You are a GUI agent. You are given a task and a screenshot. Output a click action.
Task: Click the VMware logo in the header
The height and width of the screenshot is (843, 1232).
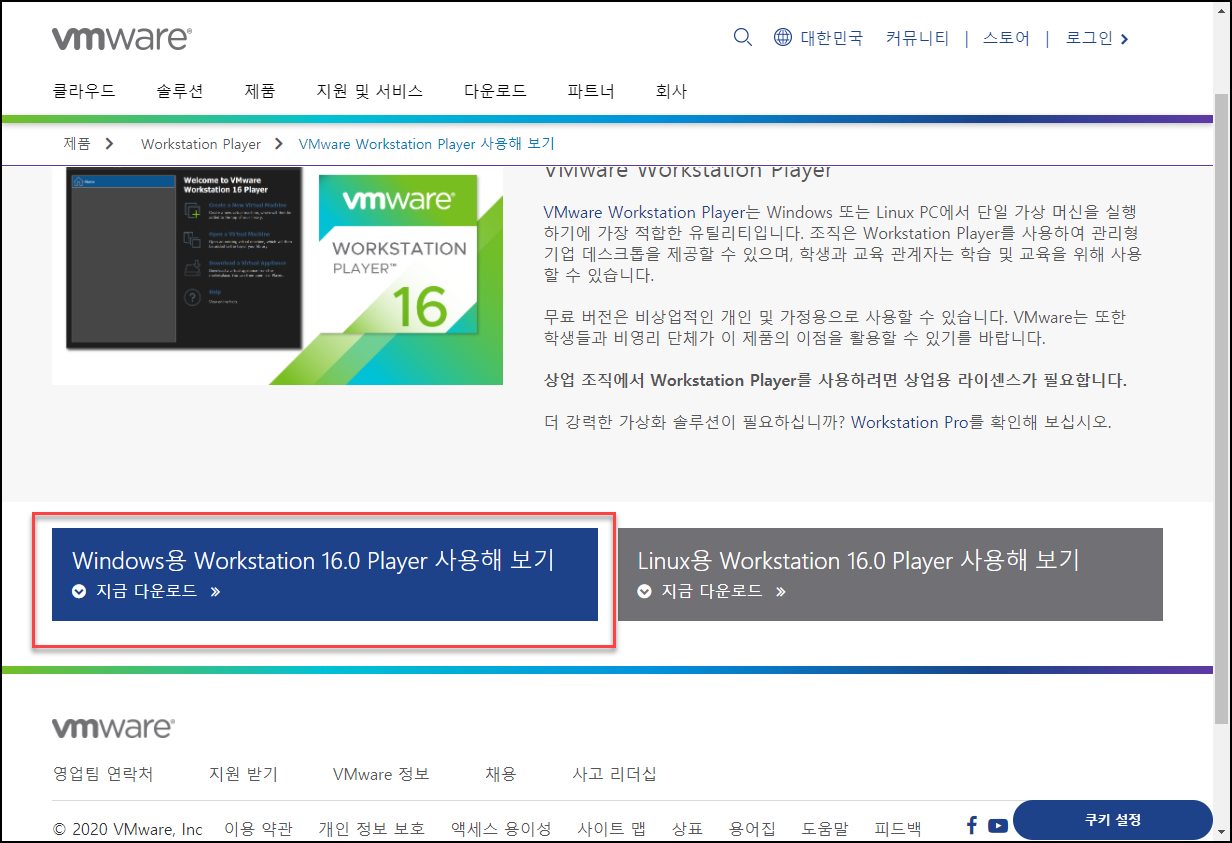click(x=122, y=38)
